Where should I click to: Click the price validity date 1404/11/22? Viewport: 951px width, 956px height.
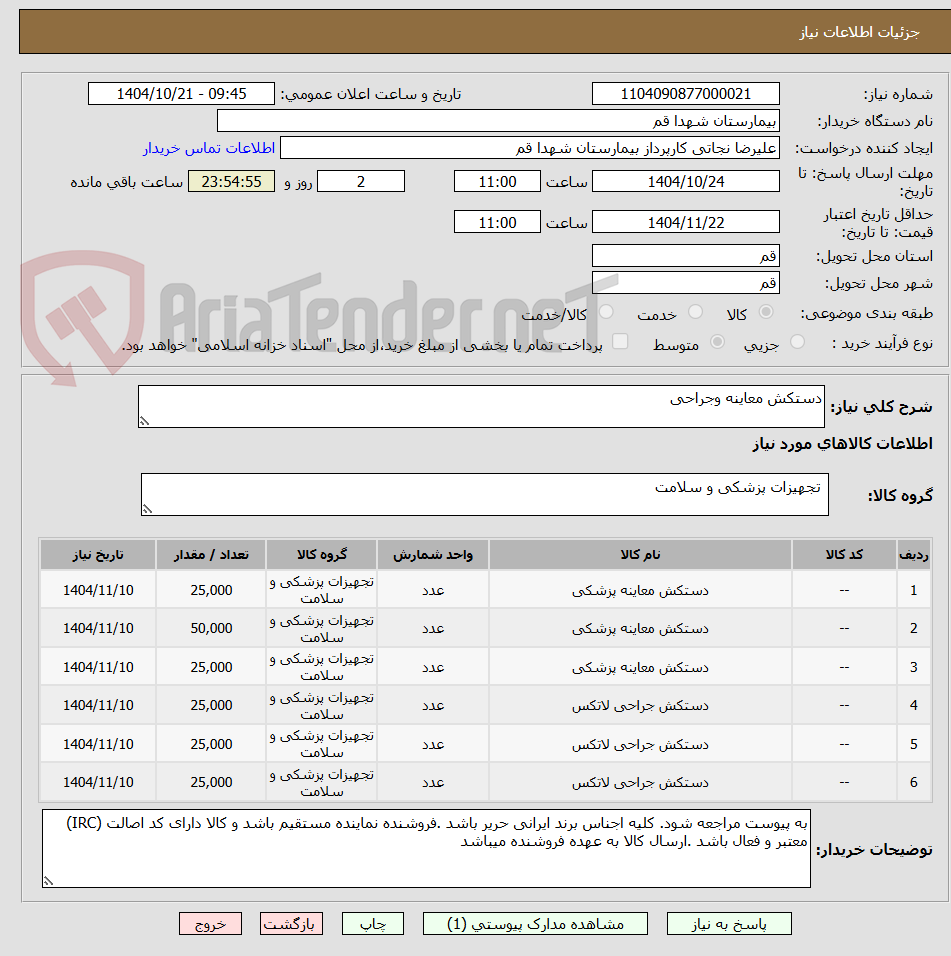[x=686, y=222]
